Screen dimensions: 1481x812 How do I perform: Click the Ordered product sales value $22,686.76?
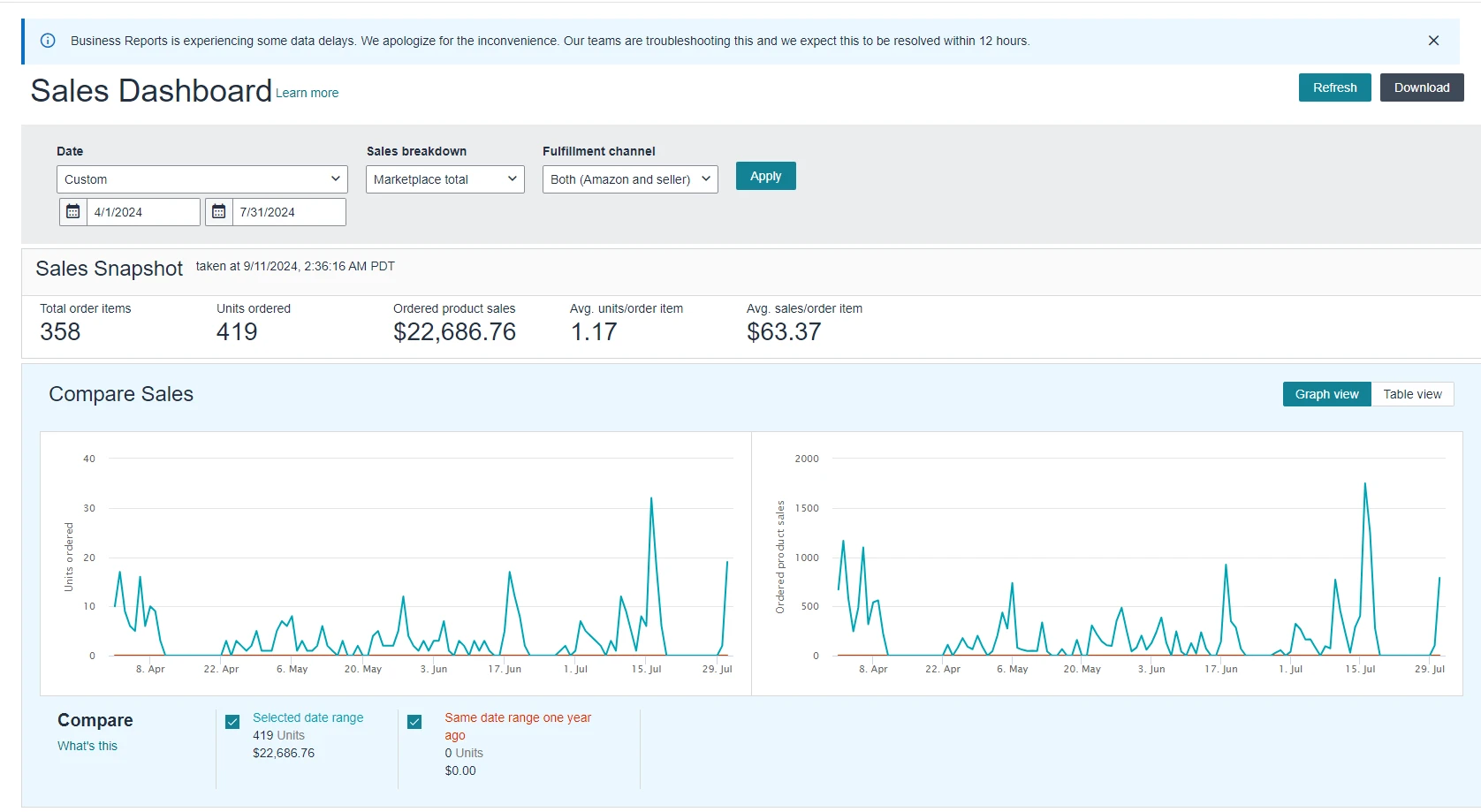pos(454,332)
